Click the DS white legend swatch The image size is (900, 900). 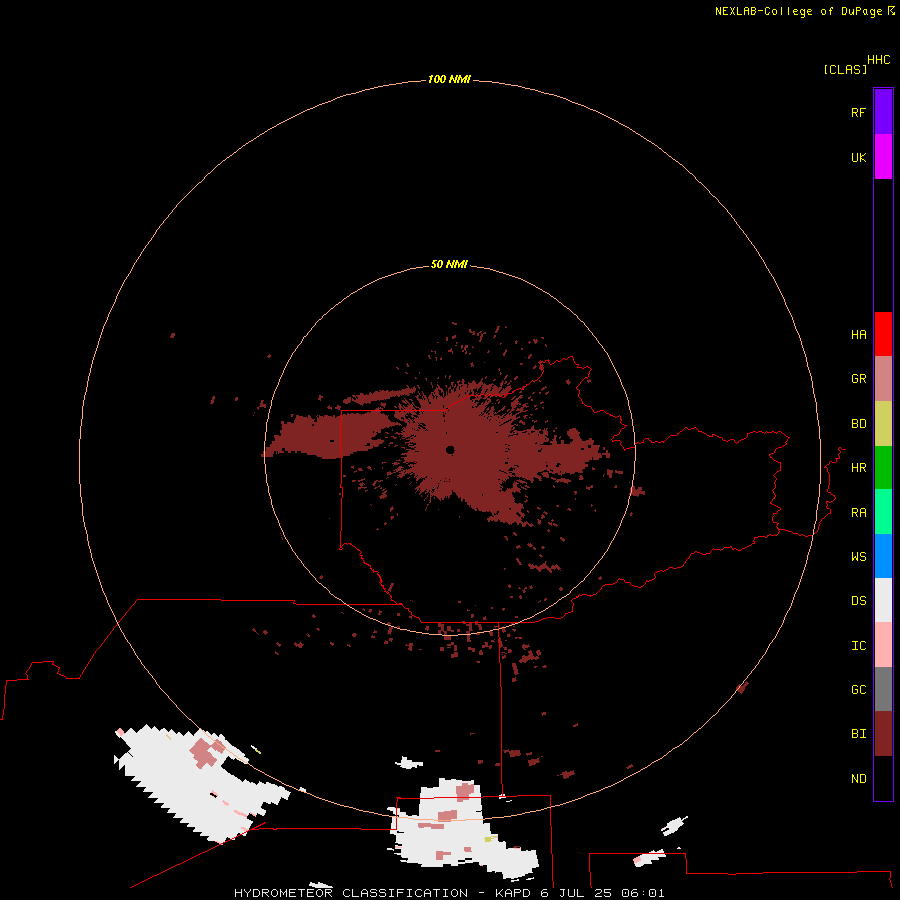tap(883, 600)
